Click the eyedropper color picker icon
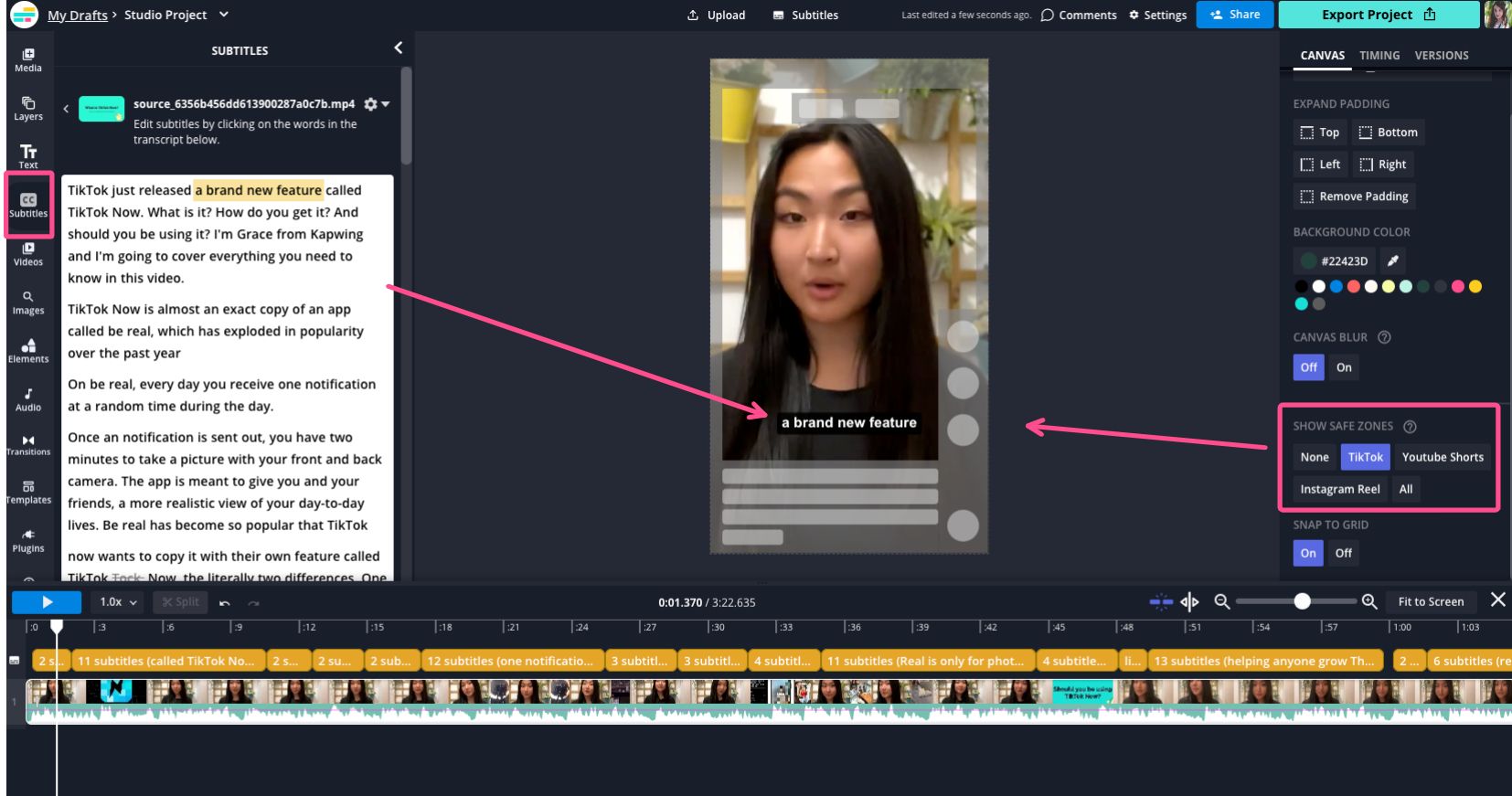 click(x=1392, y=260)
